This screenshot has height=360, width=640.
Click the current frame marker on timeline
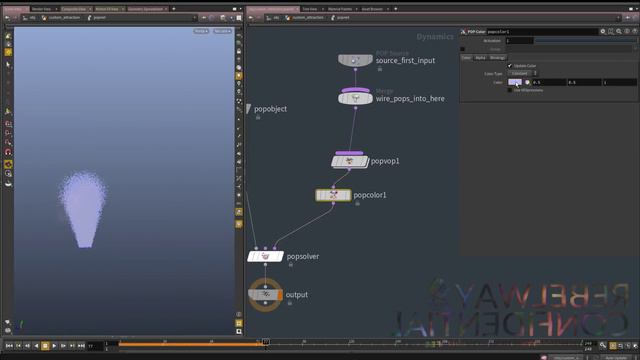[x=266, y=342]
